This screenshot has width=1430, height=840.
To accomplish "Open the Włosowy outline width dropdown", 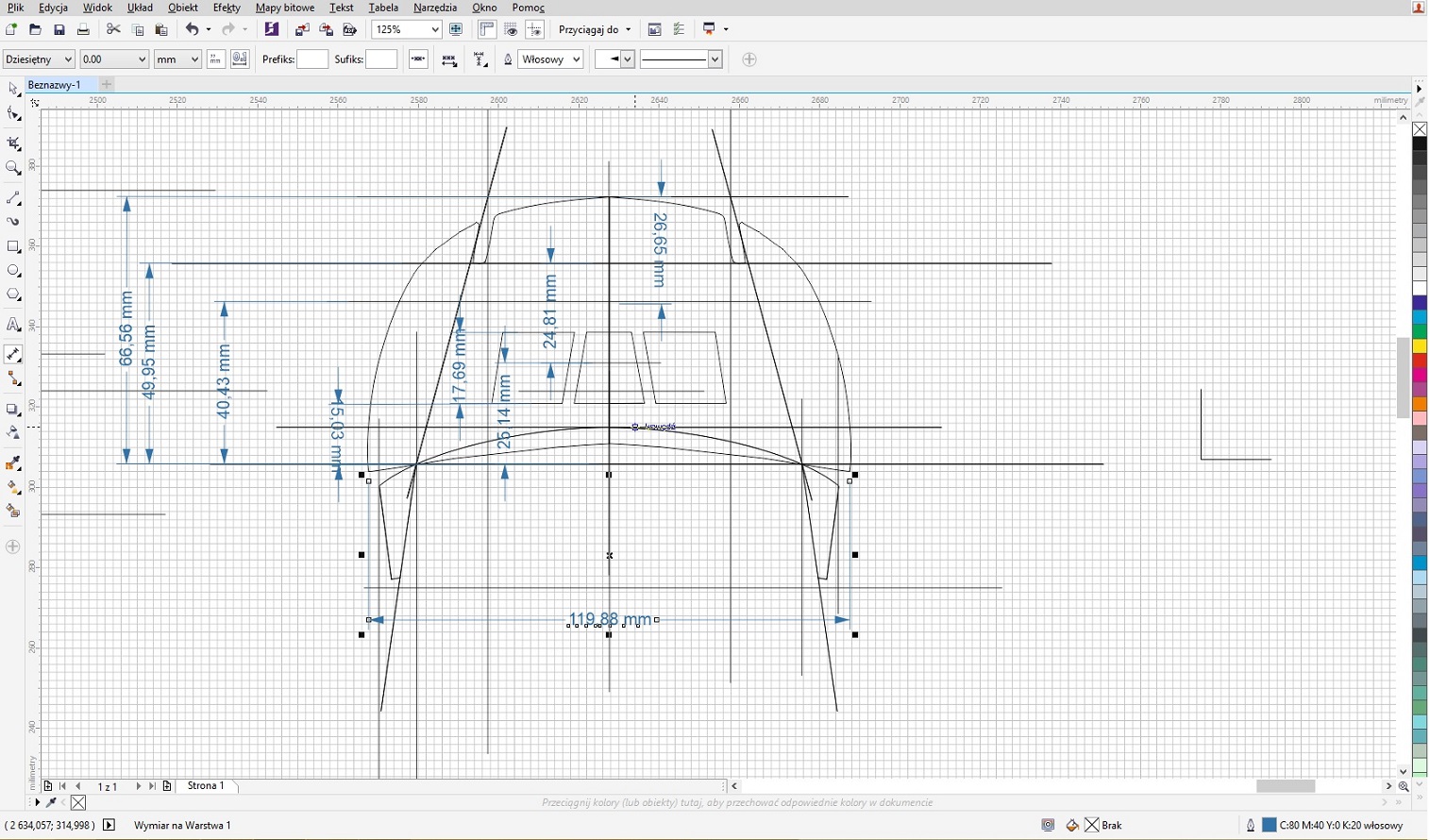I will (576, 59).
